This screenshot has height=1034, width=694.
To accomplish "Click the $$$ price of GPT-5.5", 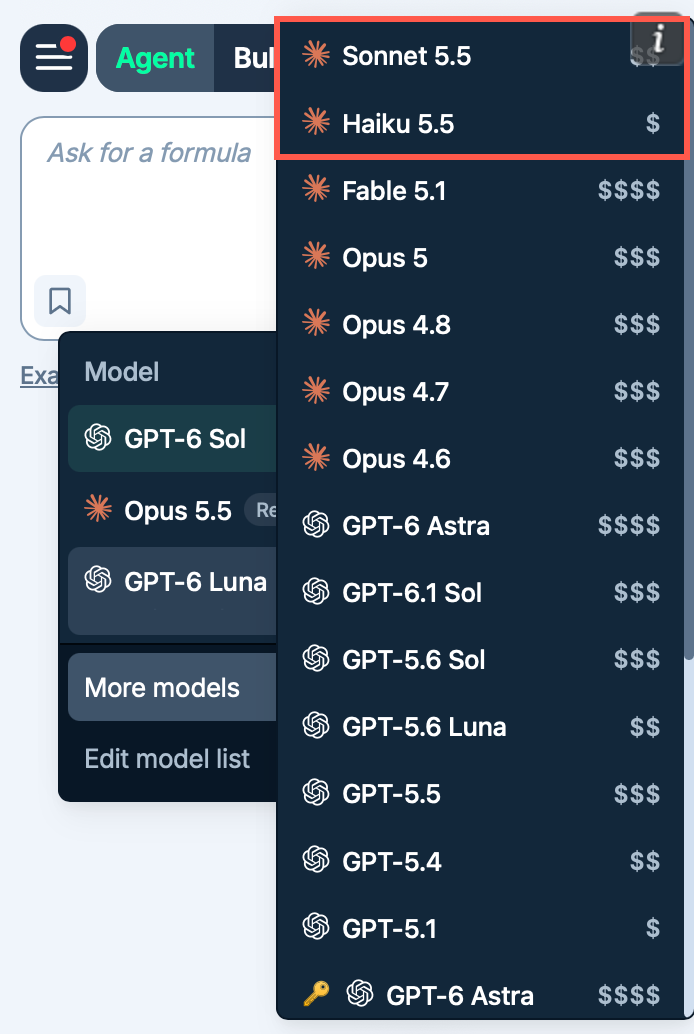I will coord(637,794).
